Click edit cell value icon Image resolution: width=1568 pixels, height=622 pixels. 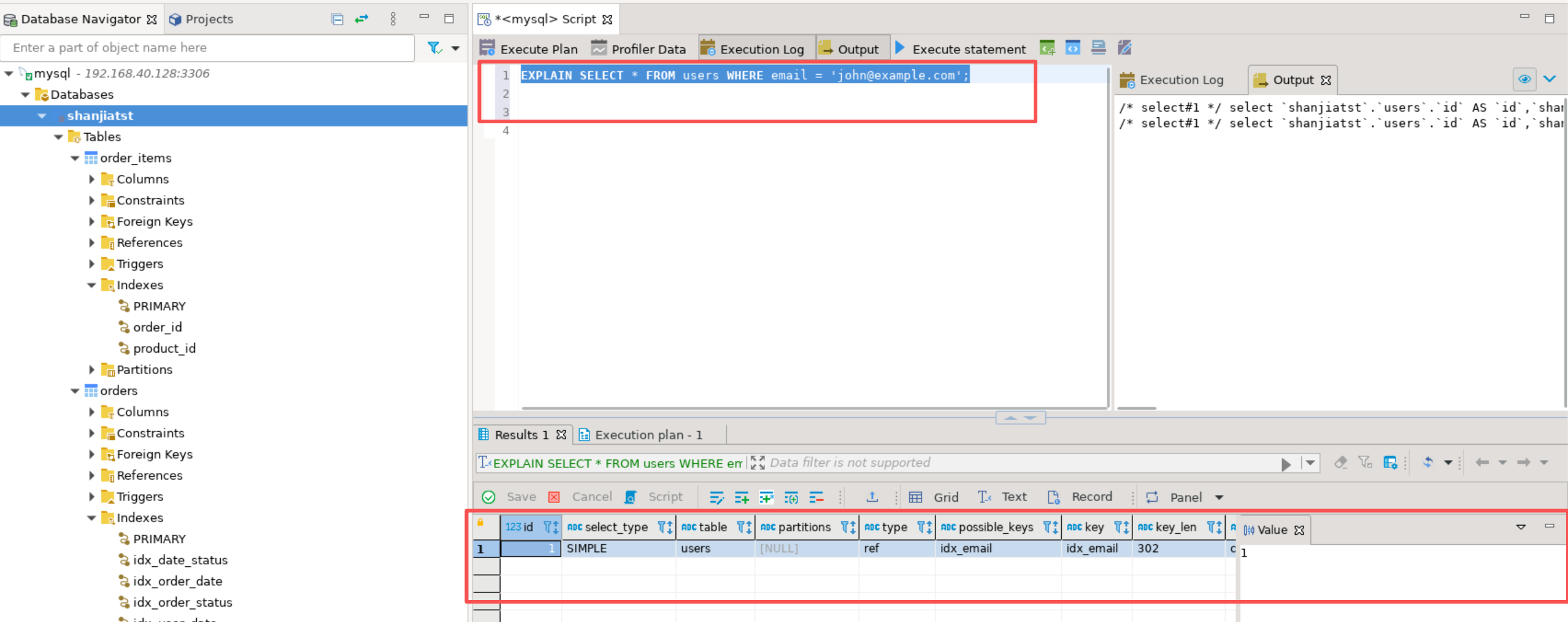coord(717,497)
